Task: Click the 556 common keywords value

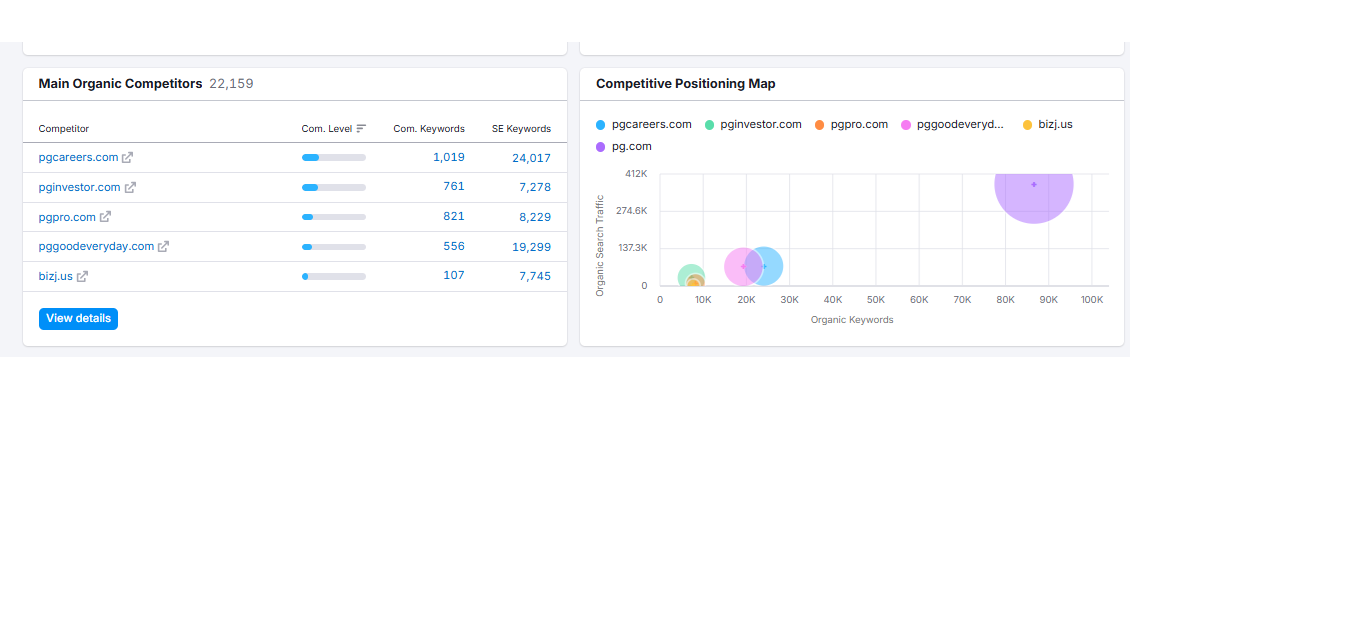Action: coord(454,246)
